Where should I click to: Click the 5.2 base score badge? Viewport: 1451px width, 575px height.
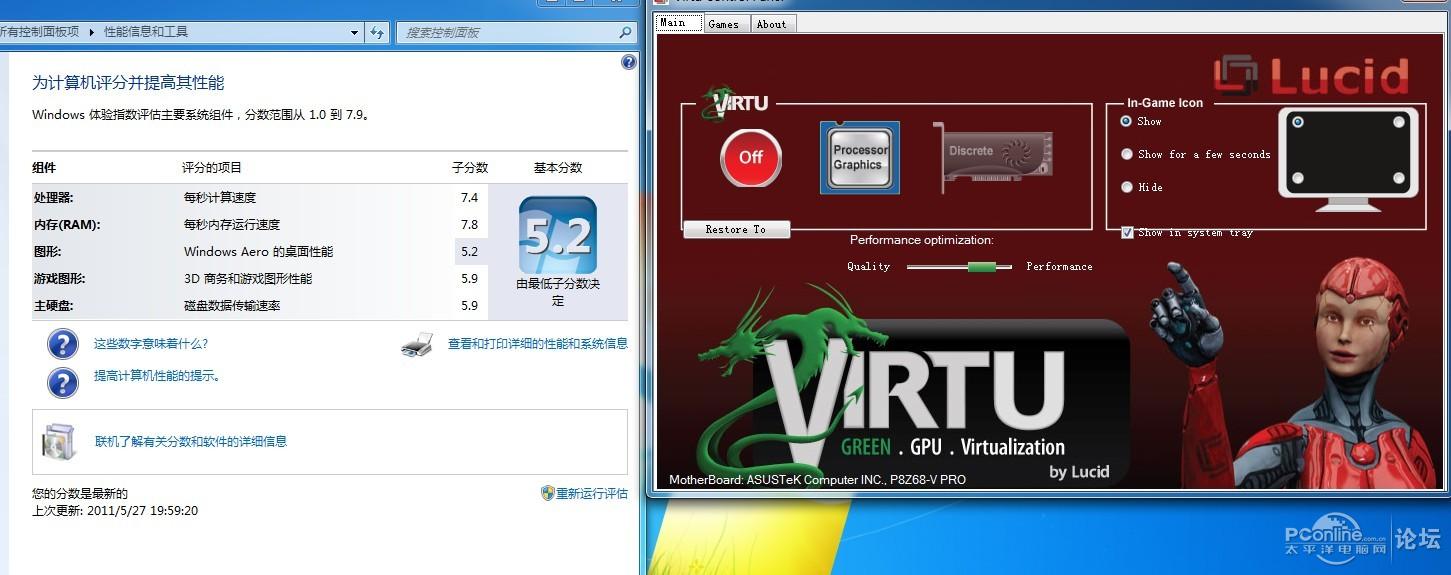pyautogui.click(x=558, y=236)
